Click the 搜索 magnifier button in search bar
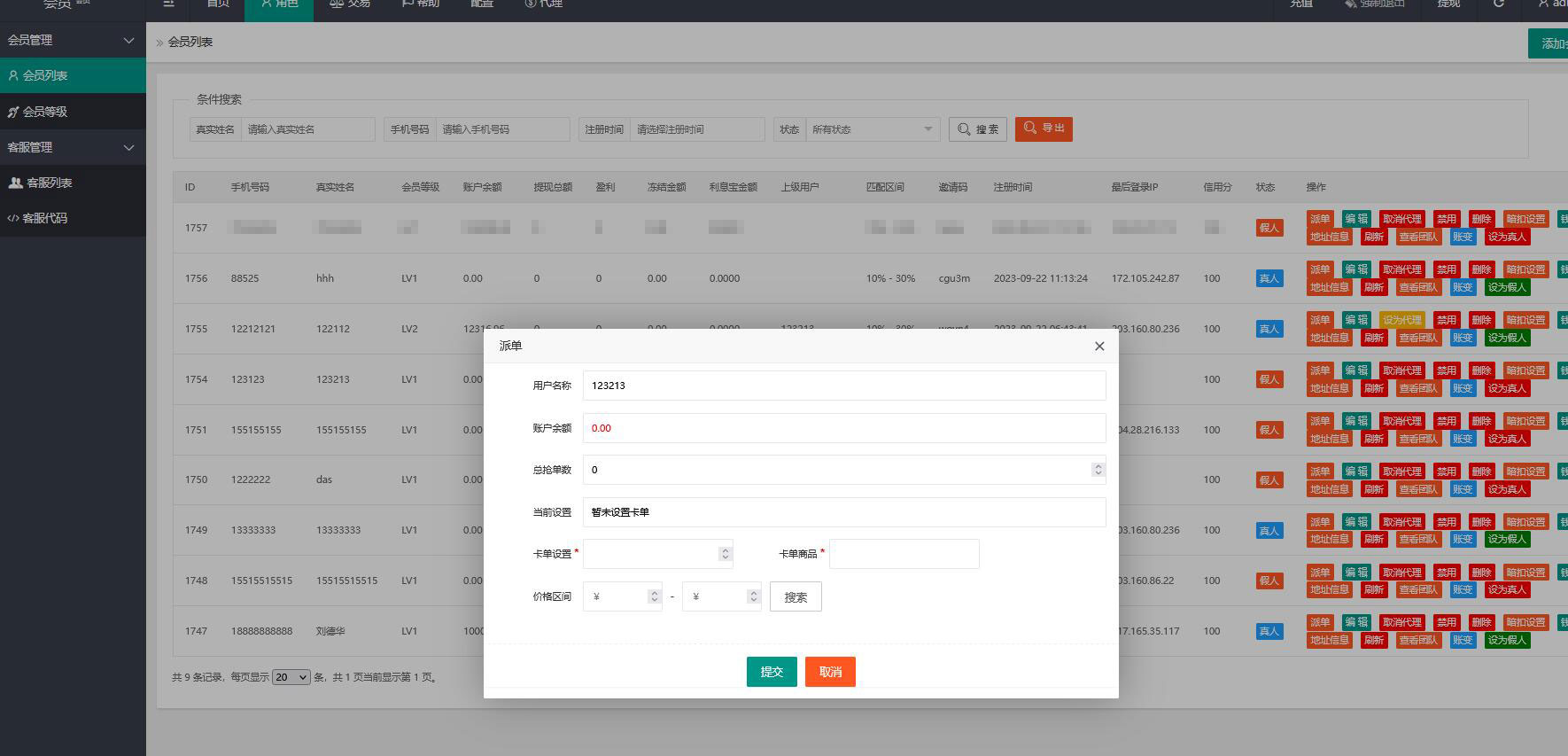 (x=977, y=129)
